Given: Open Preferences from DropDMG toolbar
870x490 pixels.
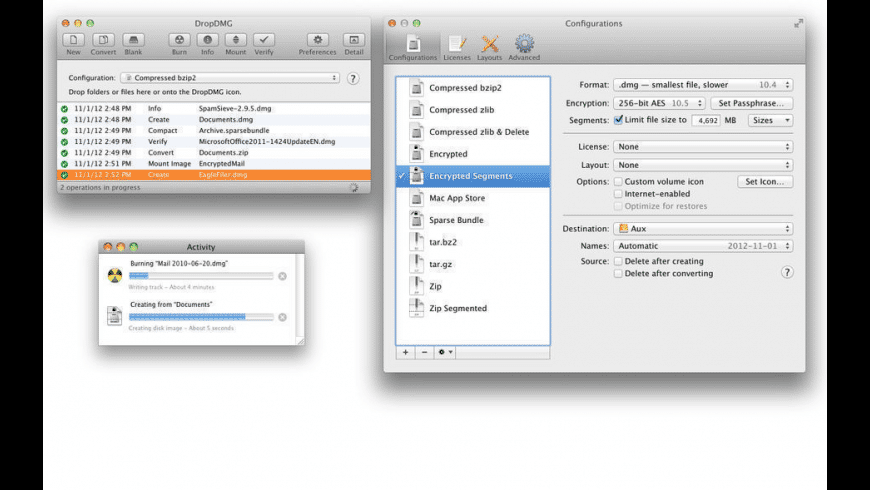Looking at the screenshot, I should pos(318,40).
